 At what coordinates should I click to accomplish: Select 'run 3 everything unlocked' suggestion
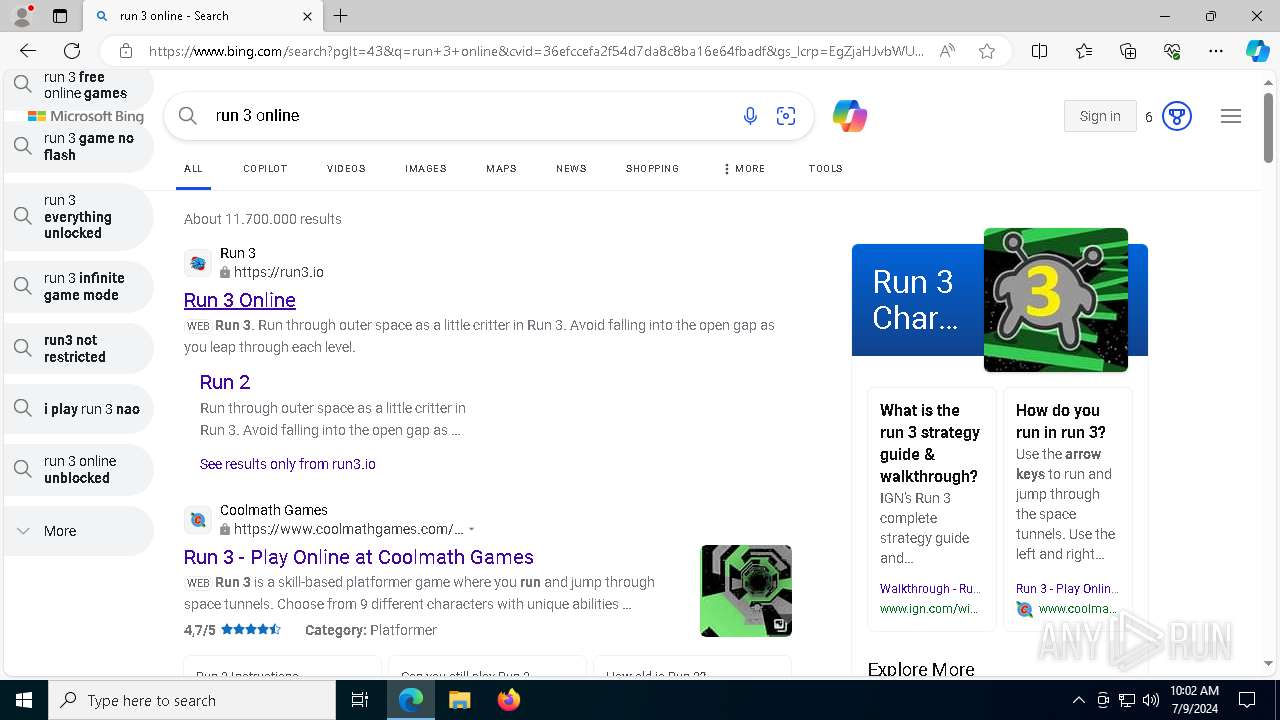coord(79,217)
